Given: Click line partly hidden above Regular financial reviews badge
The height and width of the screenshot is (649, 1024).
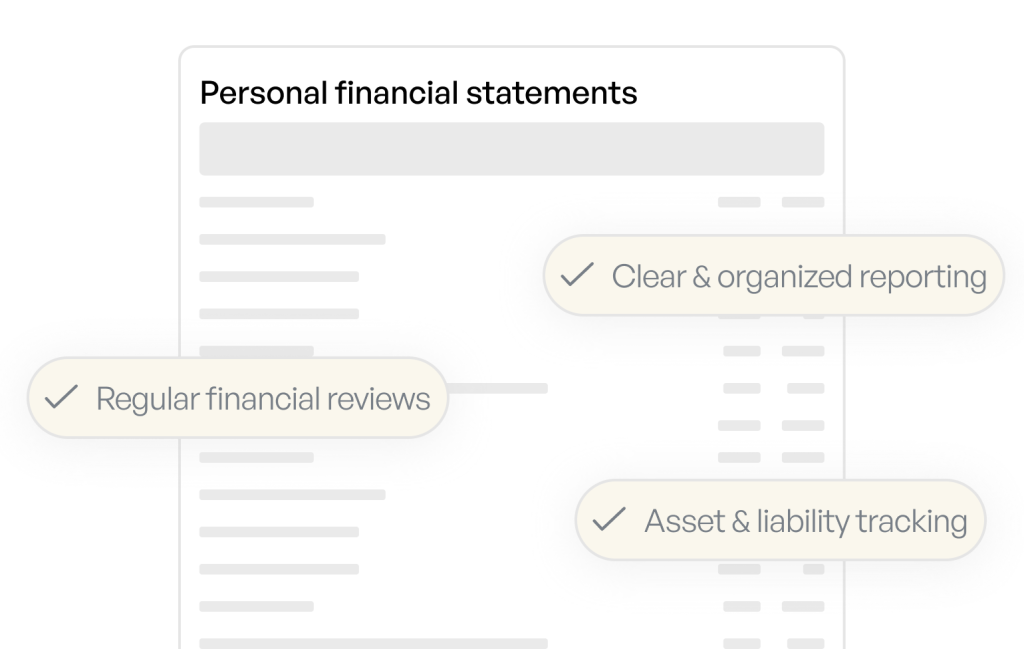Looking at the screenshot, I should pos(256,351).
